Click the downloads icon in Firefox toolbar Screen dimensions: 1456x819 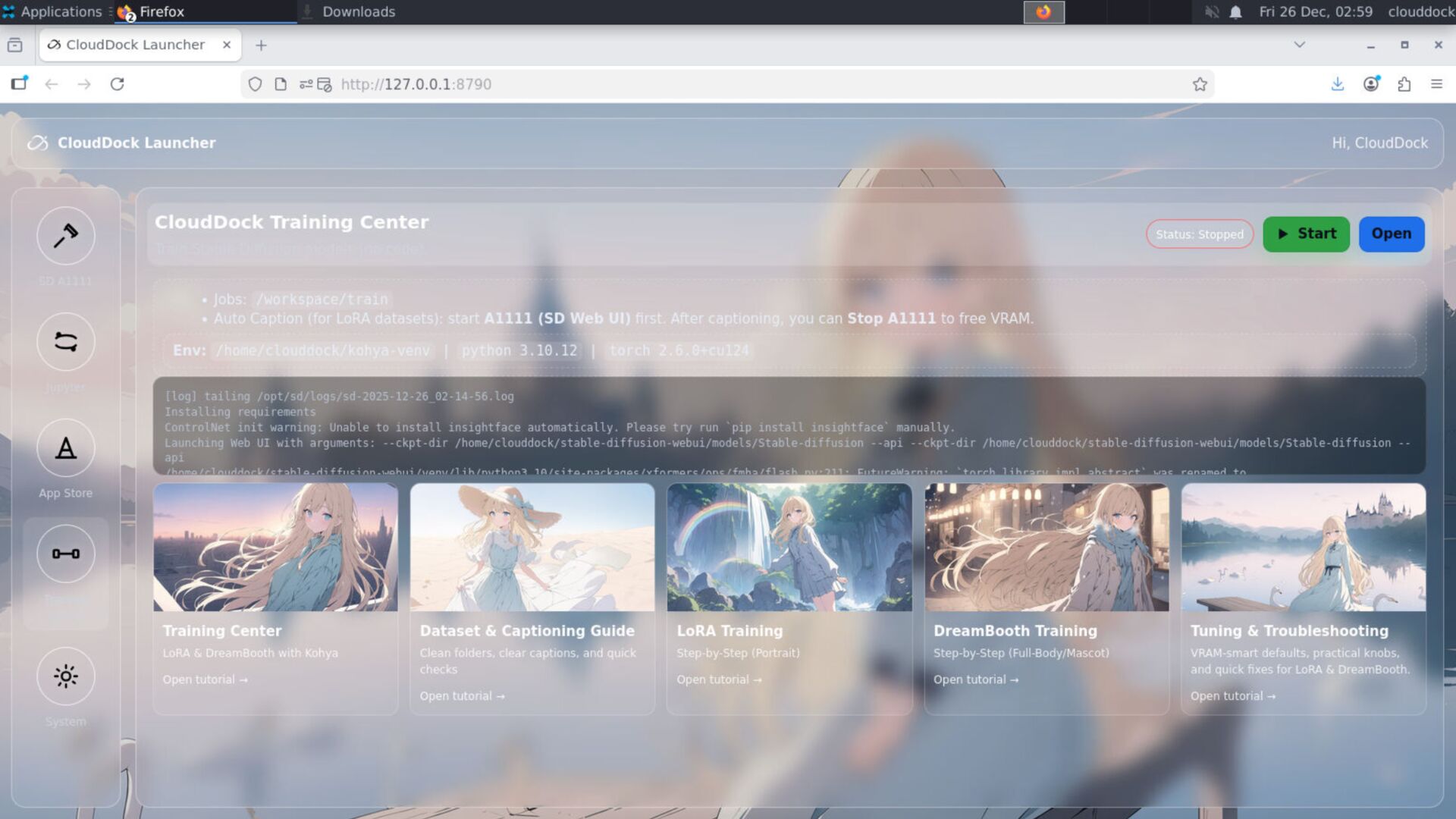click(x=1337, y=84)
